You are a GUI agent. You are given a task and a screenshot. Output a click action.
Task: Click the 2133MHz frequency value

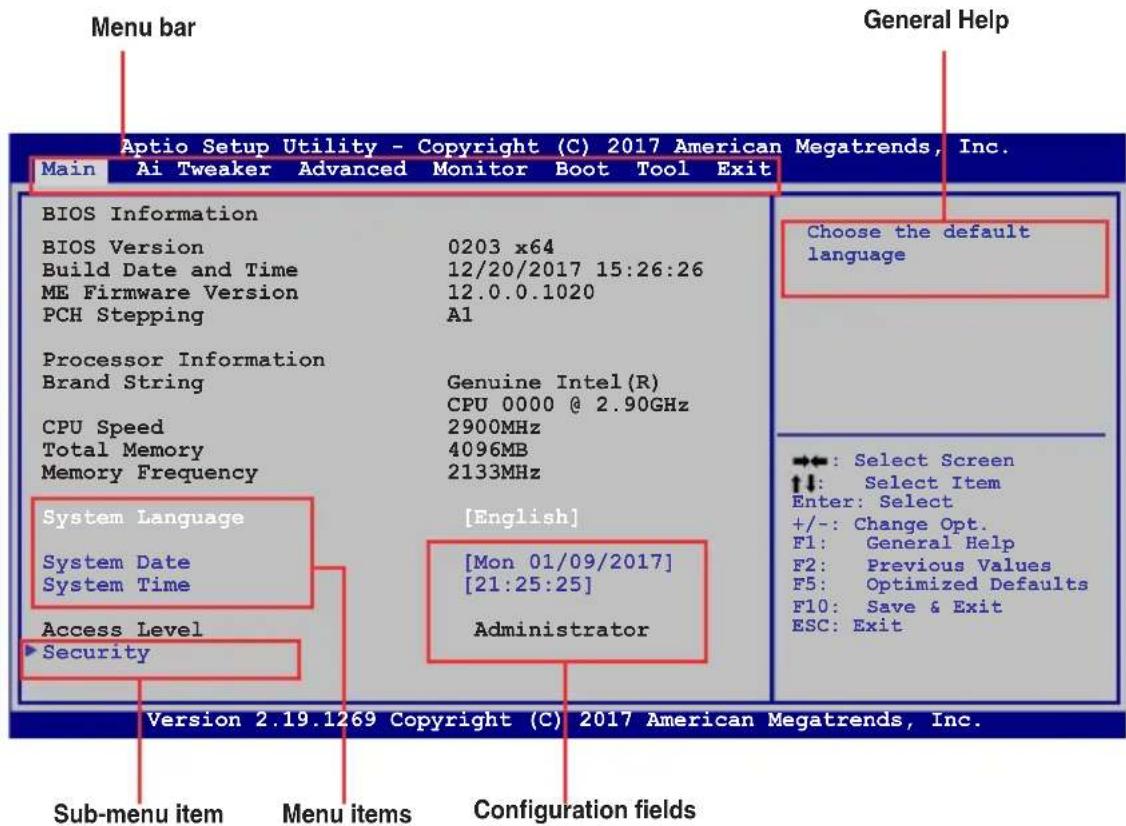click(x=493, y=473)
